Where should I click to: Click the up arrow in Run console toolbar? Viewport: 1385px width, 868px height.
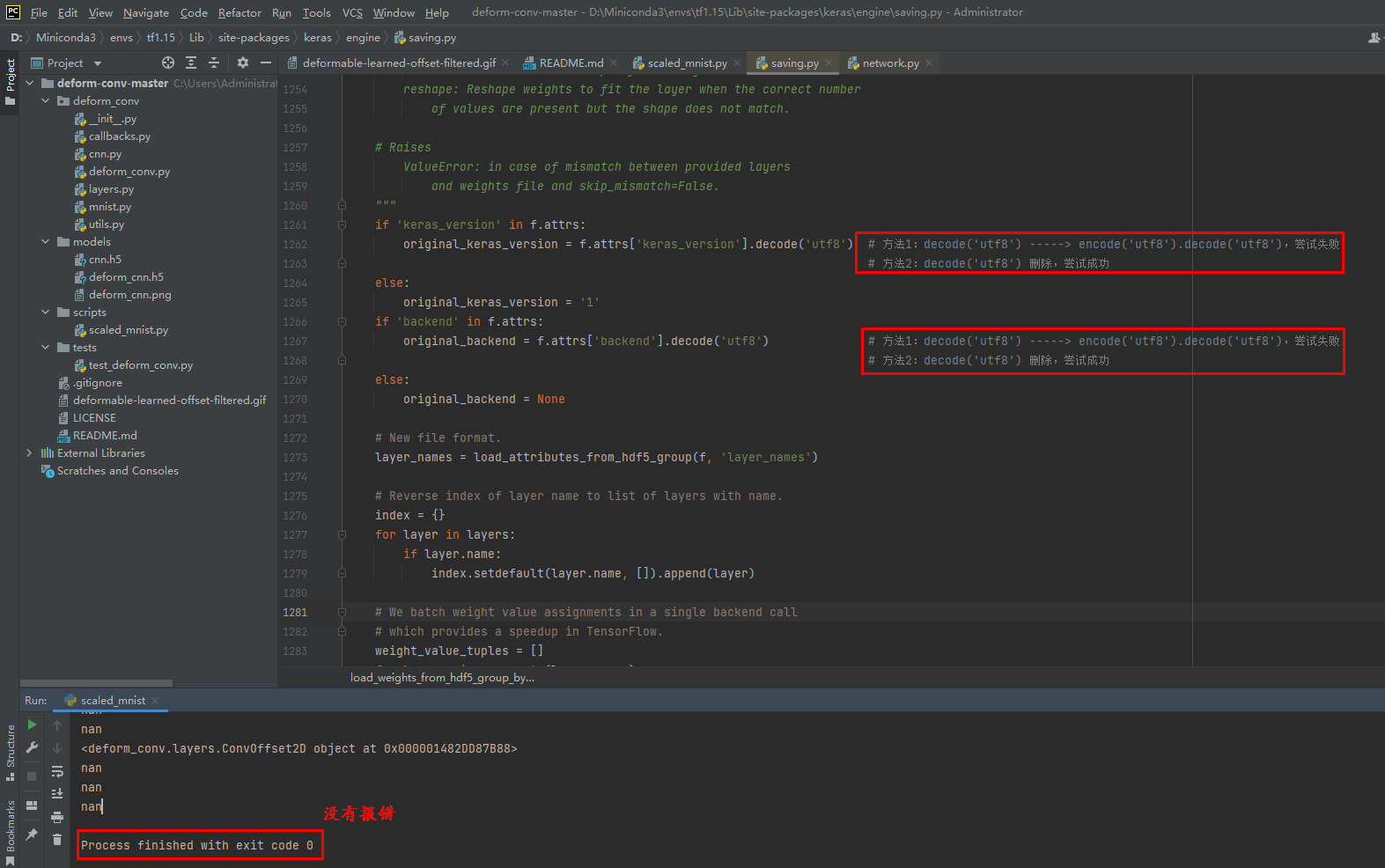(57, 725)
